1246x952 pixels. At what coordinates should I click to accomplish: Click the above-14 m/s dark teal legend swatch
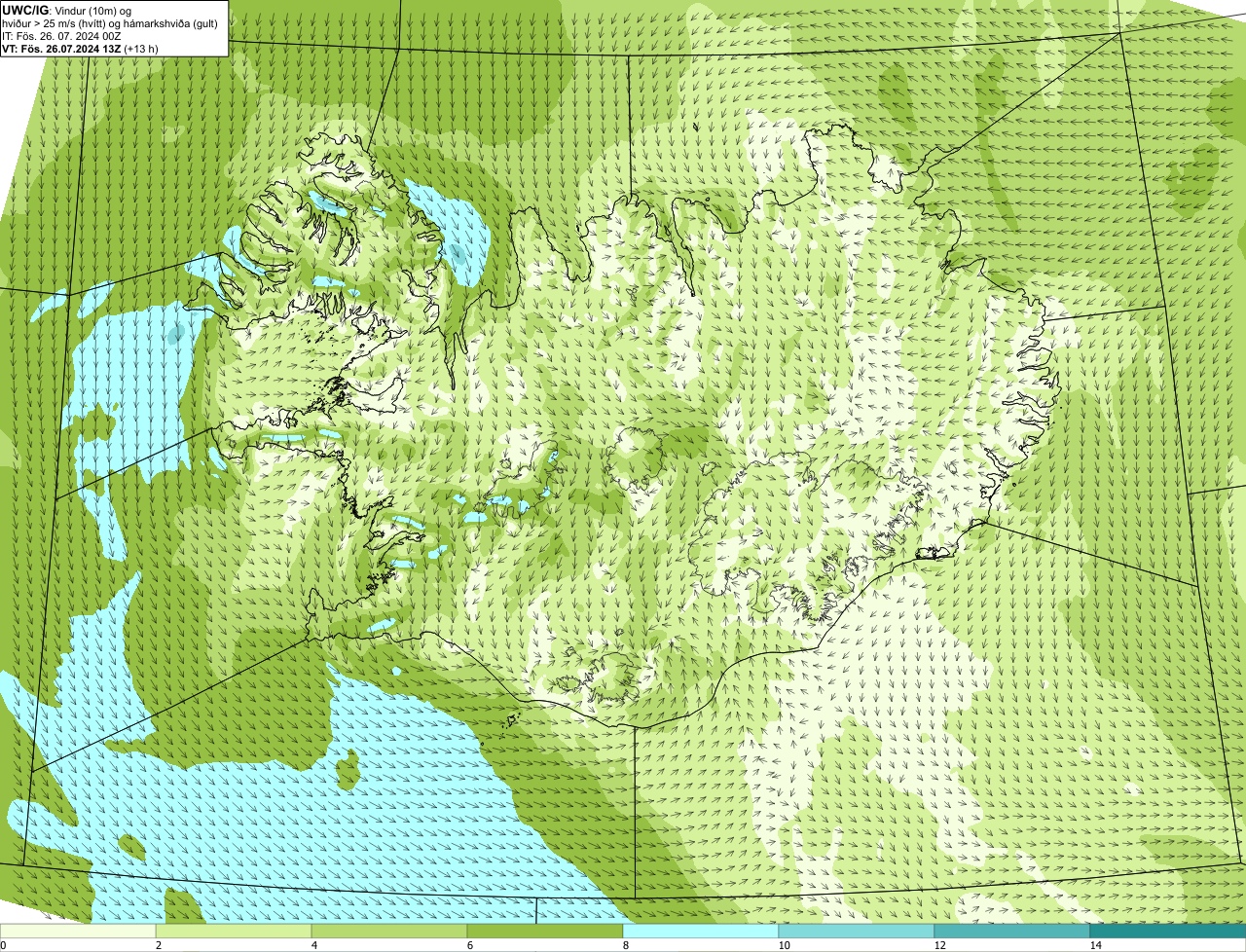pyautogui.click(x=1167, y=931)
